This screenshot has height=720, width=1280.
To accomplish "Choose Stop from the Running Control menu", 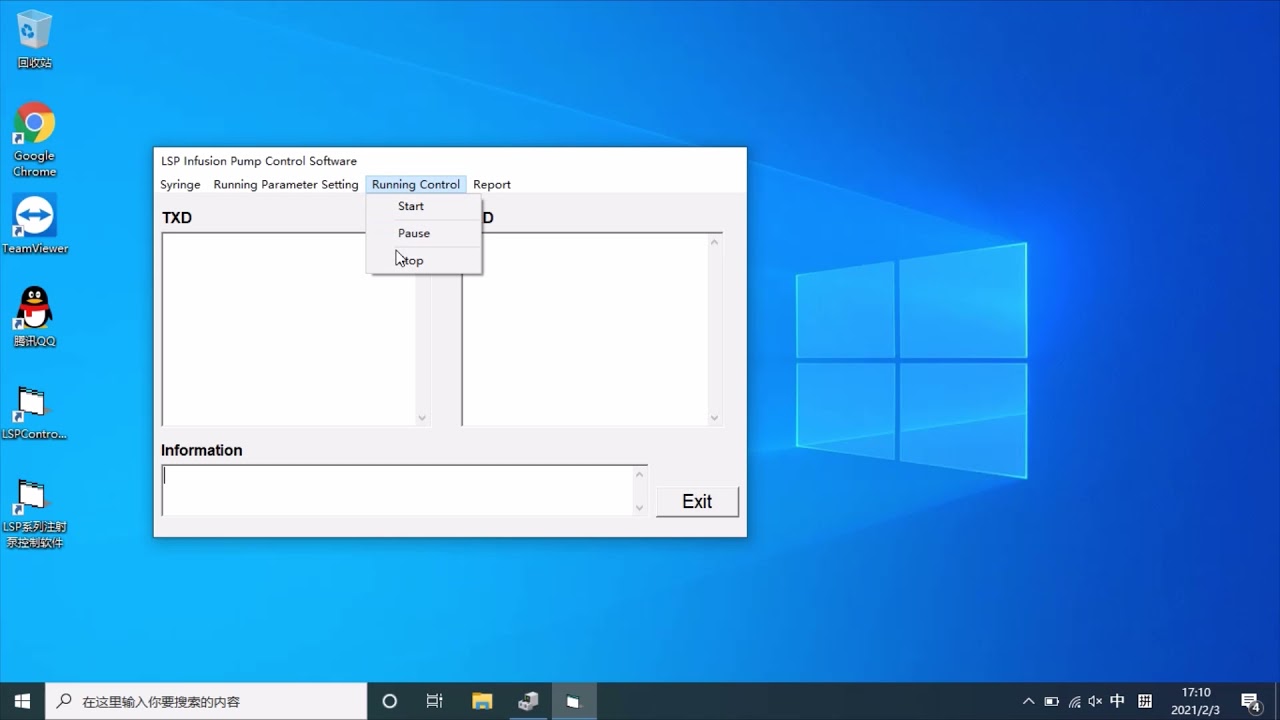I will click(x=424, y=260).
